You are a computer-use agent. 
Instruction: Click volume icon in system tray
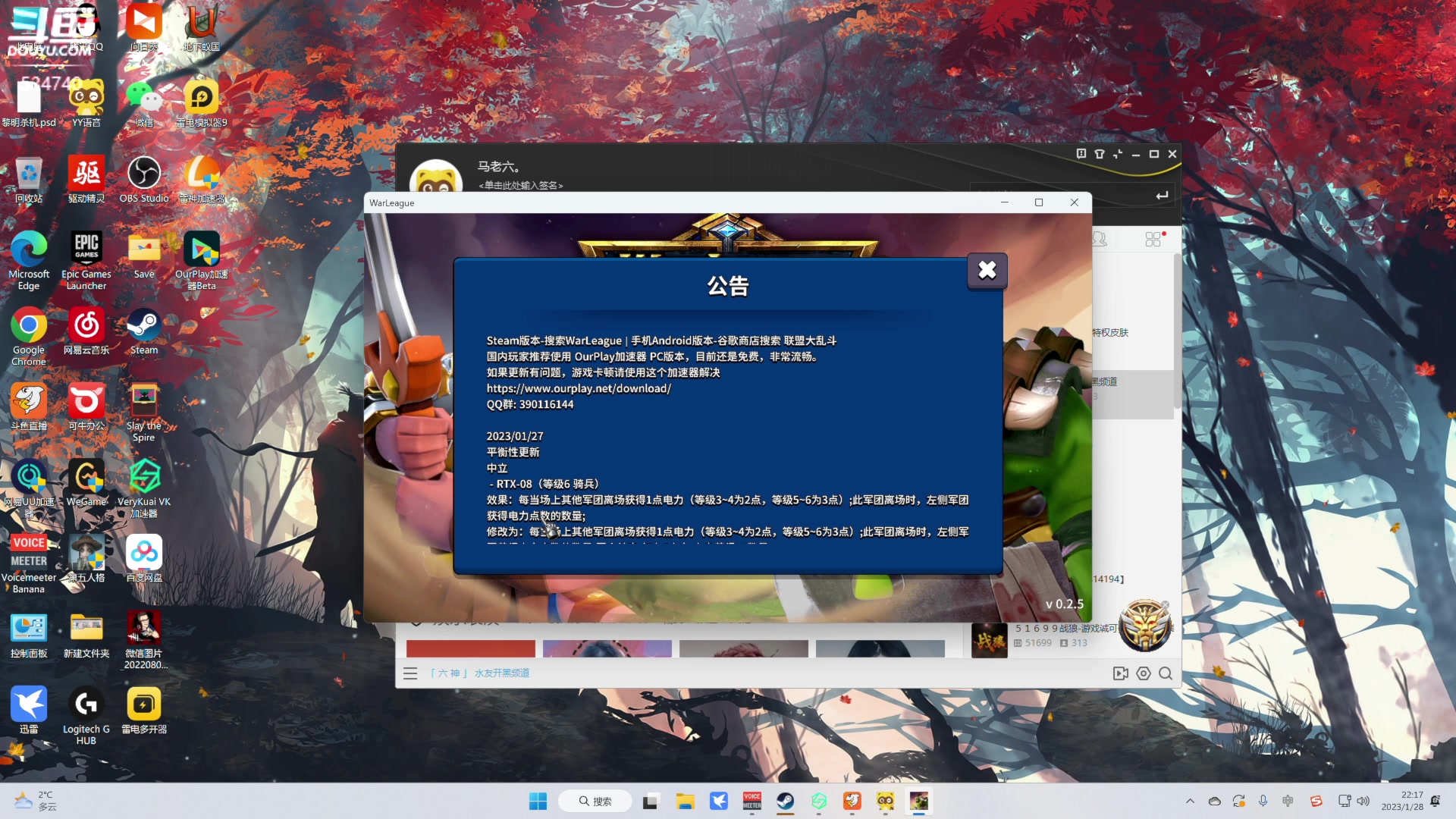(x=1363, y=802)
